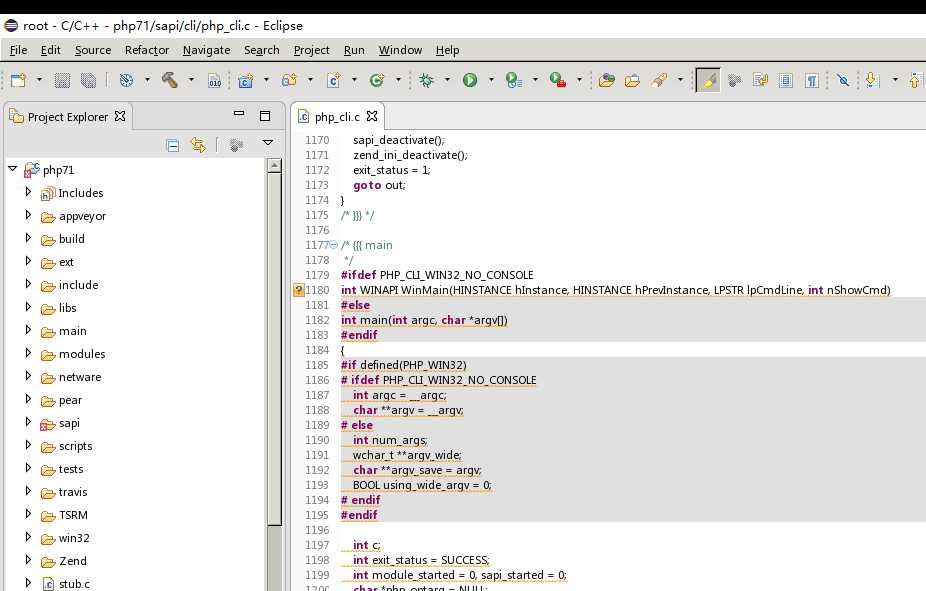Screen dimensions: 926x591
Task: Click the Build hammer icon
Action: 169,80
